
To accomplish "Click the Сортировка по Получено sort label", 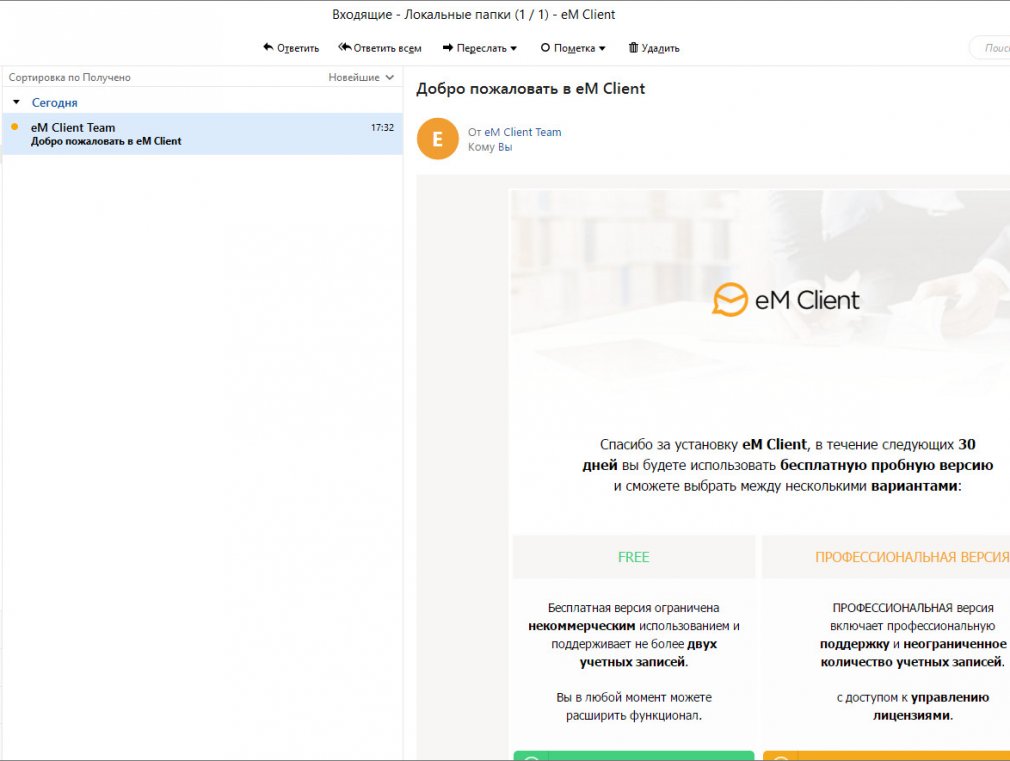I will click(x=70, y=77).
